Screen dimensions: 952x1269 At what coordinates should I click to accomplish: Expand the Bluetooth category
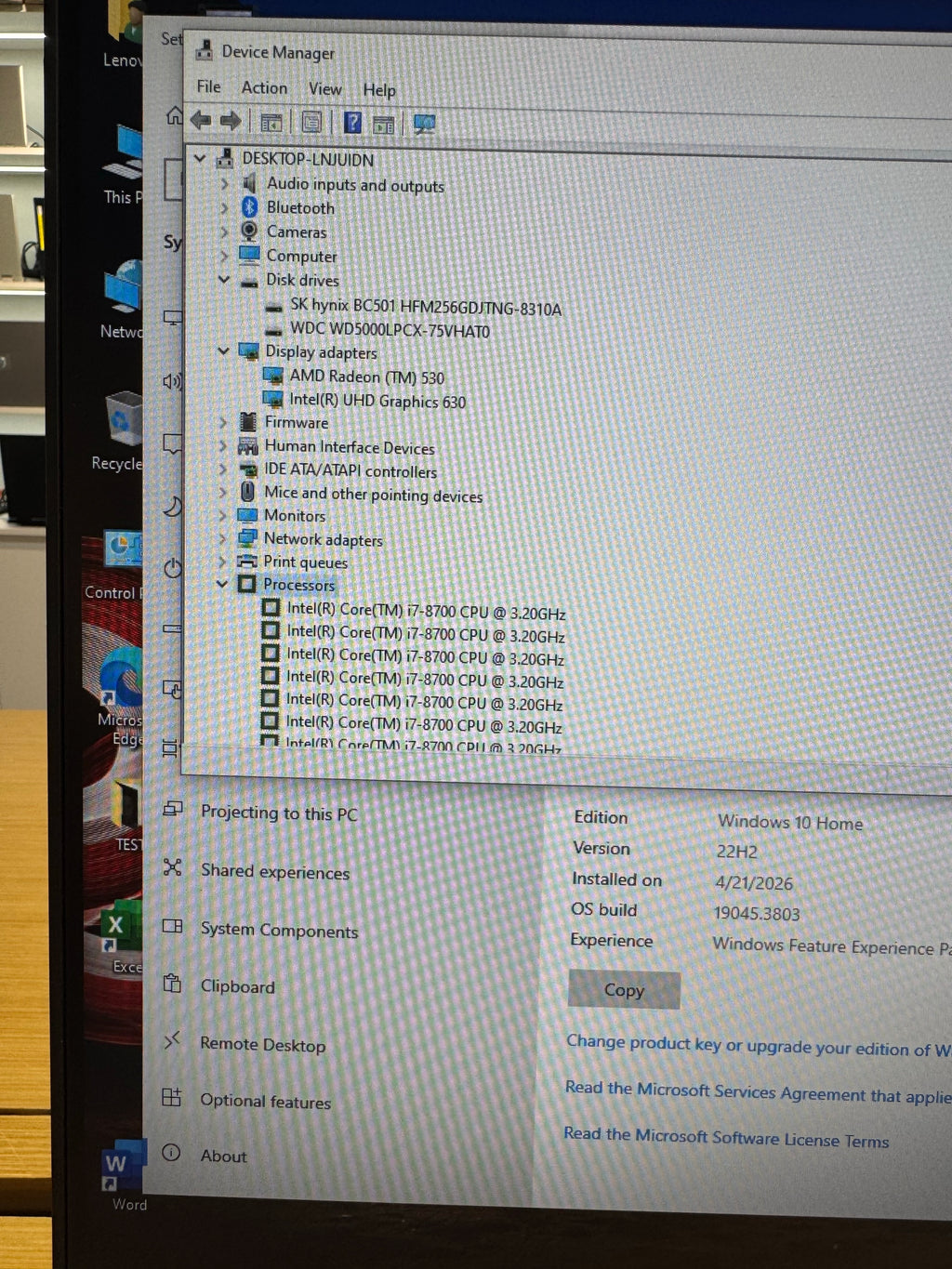[225, 207]
